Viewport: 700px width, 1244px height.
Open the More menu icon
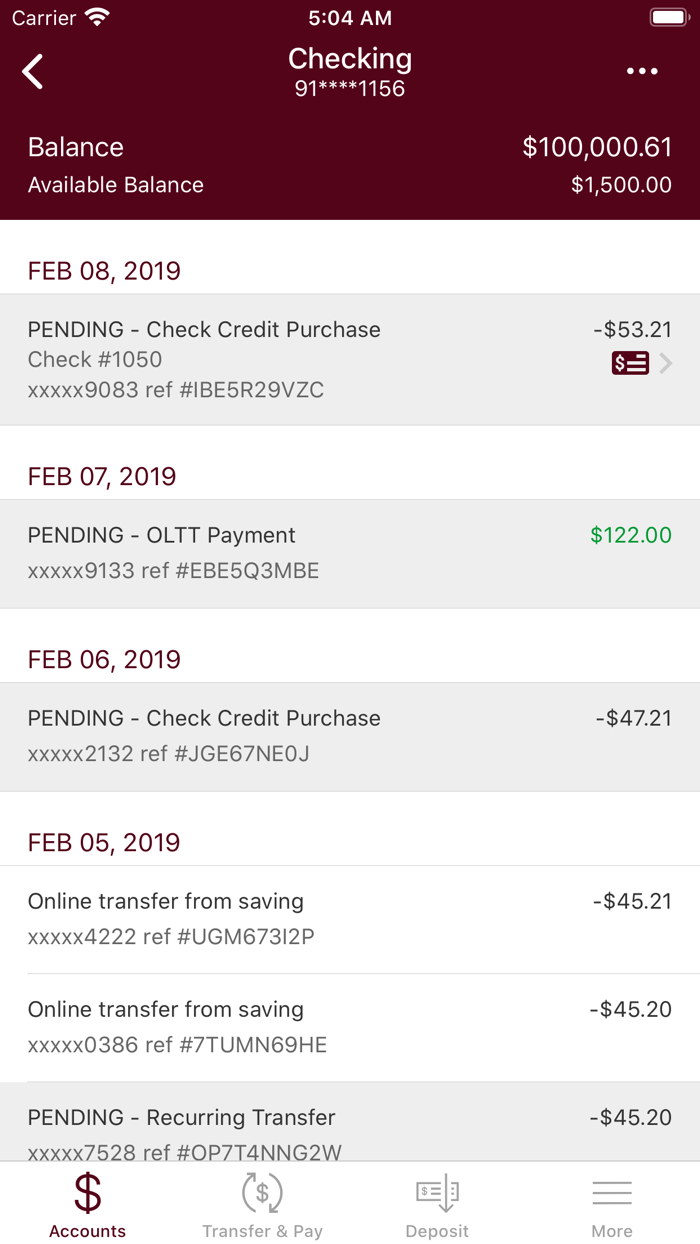pyautogui.click(x=612, y=1192)
